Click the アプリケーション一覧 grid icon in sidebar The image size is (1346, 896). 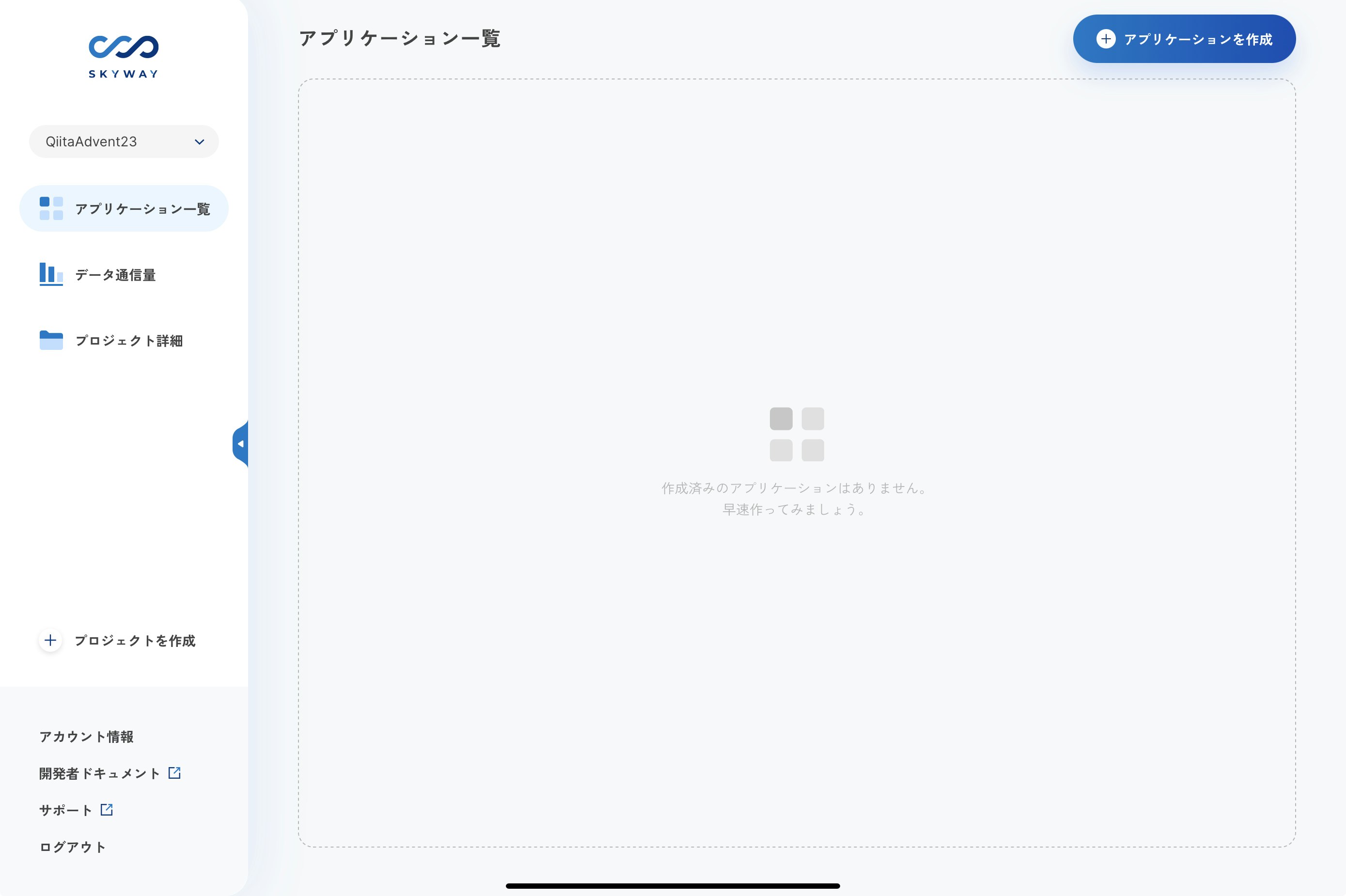(51, 208)
